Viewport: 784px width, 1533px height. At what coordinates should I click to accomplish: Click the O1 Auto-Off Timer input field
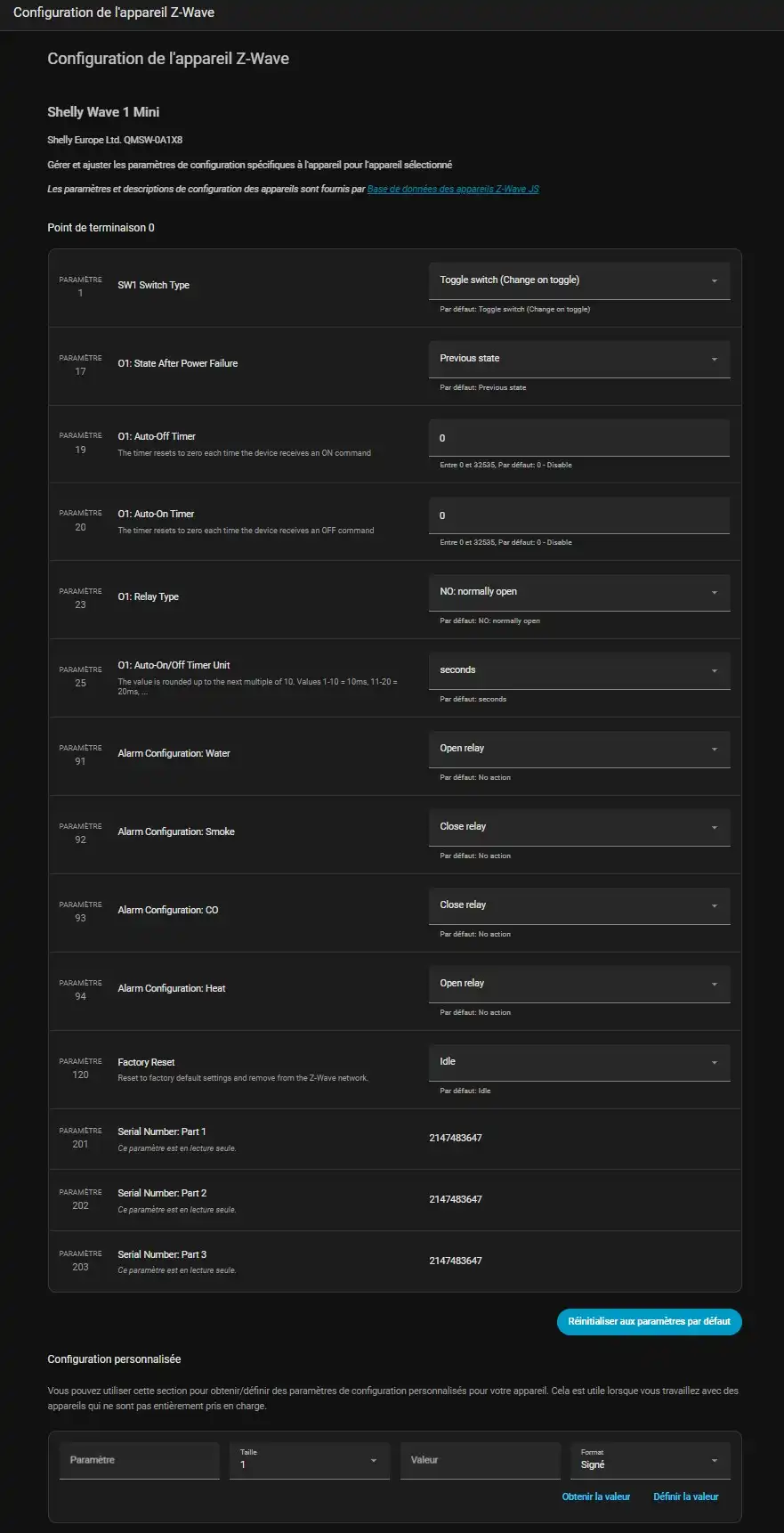(x=578, y=438)
